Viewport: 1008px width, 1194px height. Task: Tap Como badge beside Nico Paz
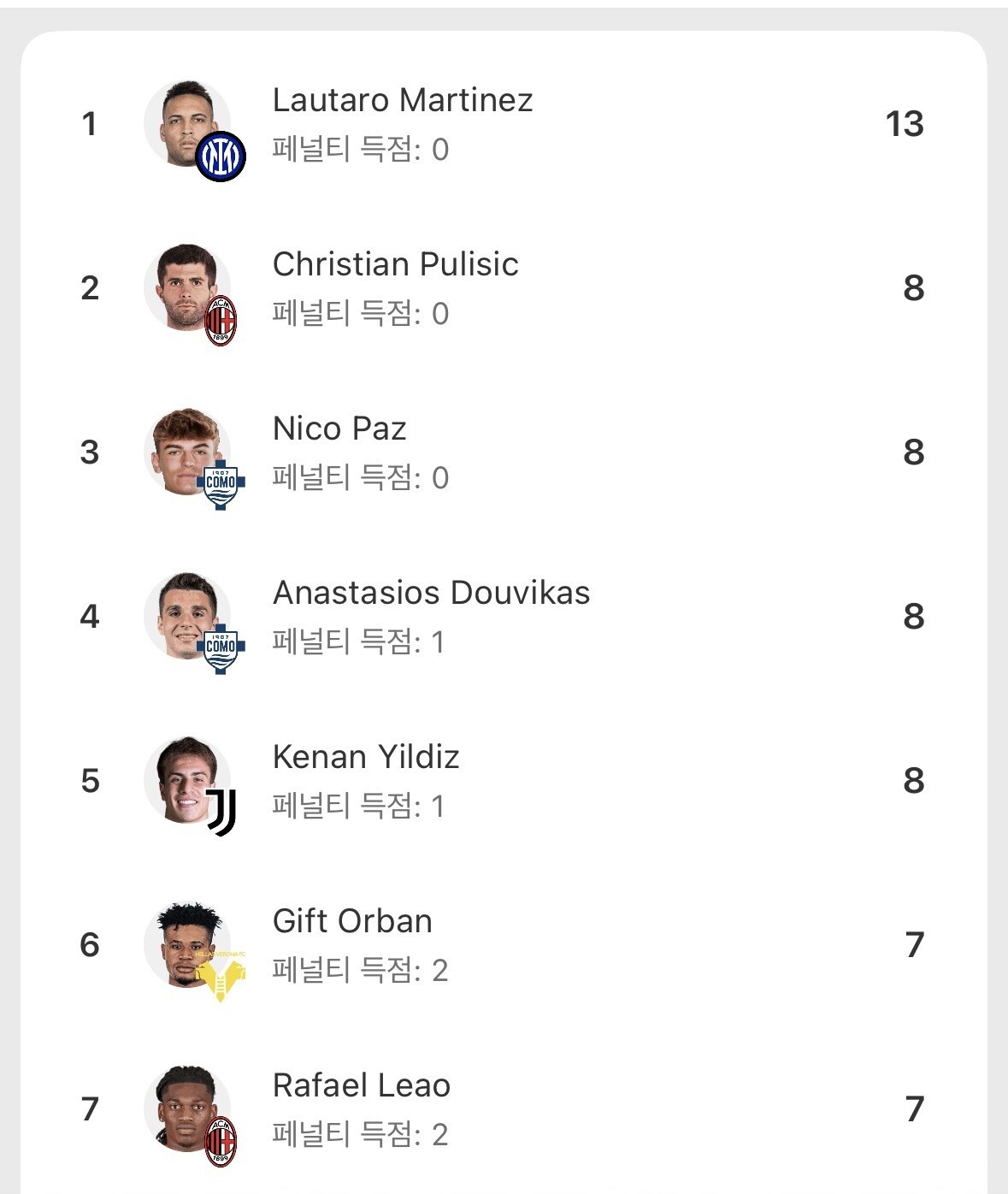(221, 484)
